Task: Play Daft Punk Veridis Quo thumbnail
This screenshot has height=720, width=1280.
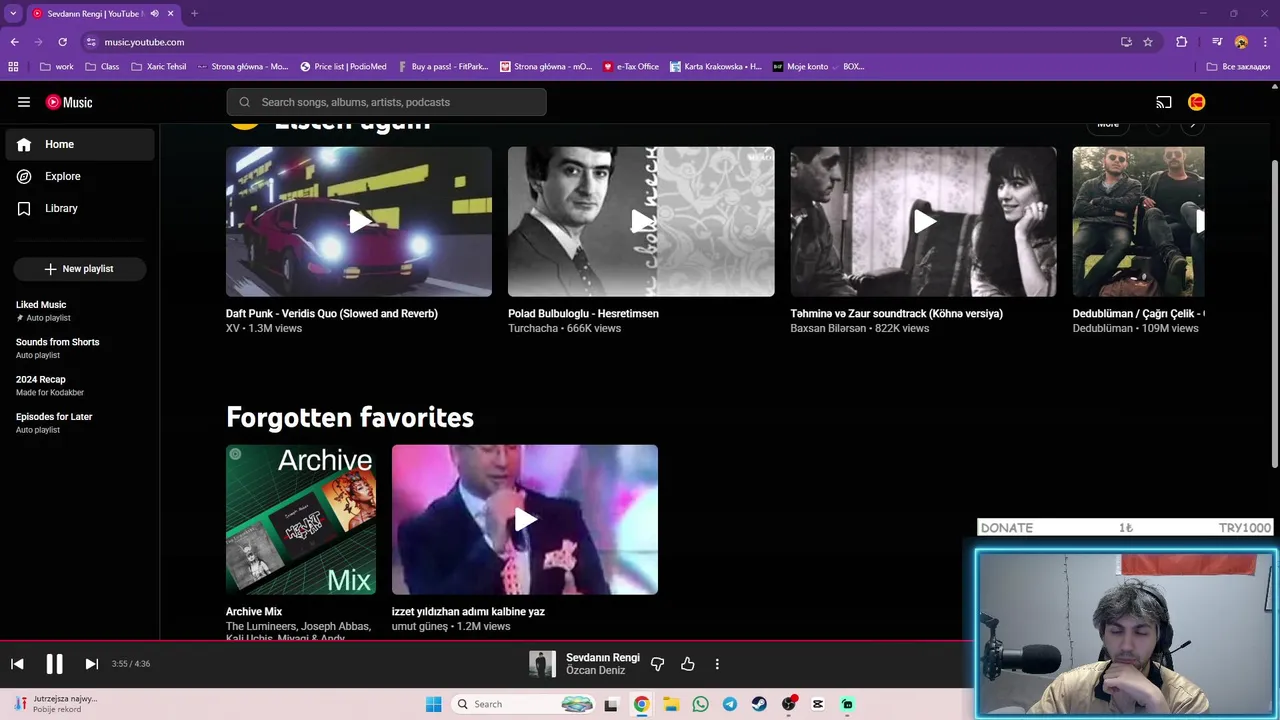Action: point(359,222)
